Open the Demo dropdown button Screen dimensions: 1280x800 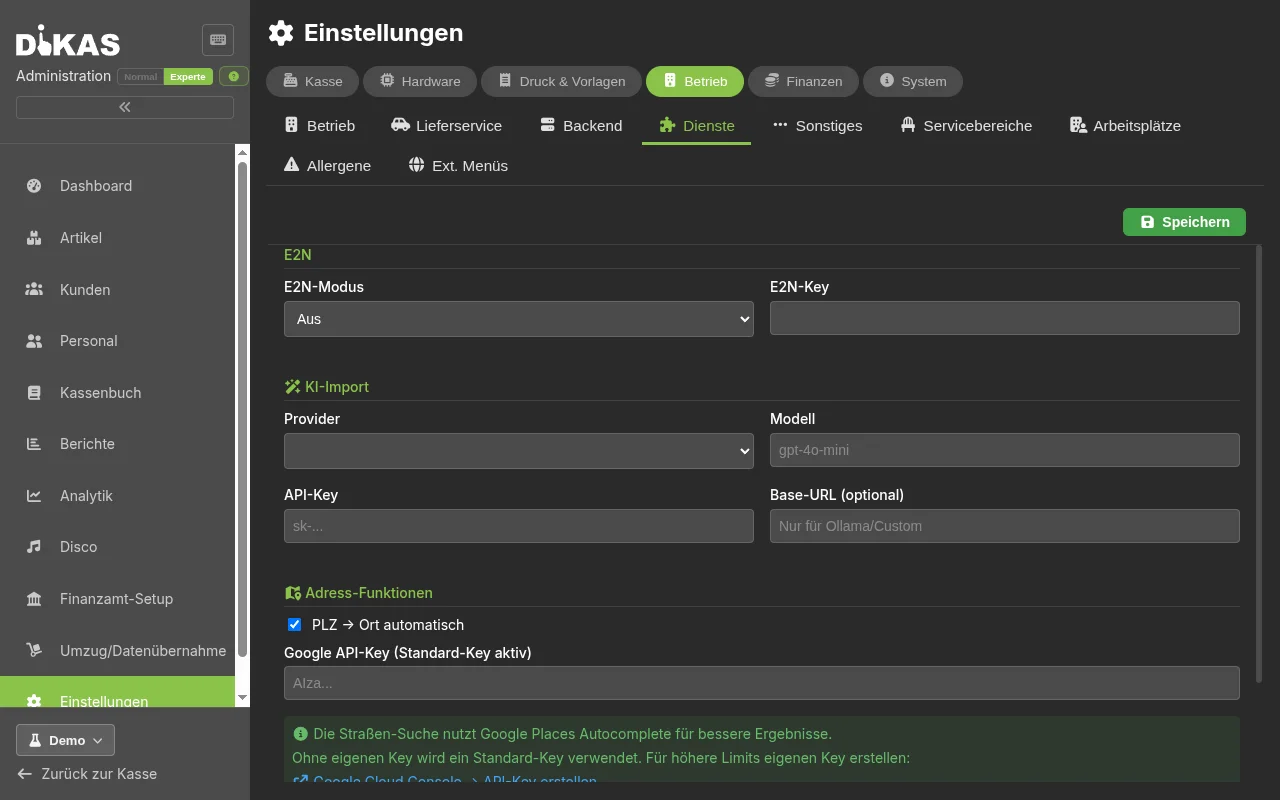click(65, 740)
